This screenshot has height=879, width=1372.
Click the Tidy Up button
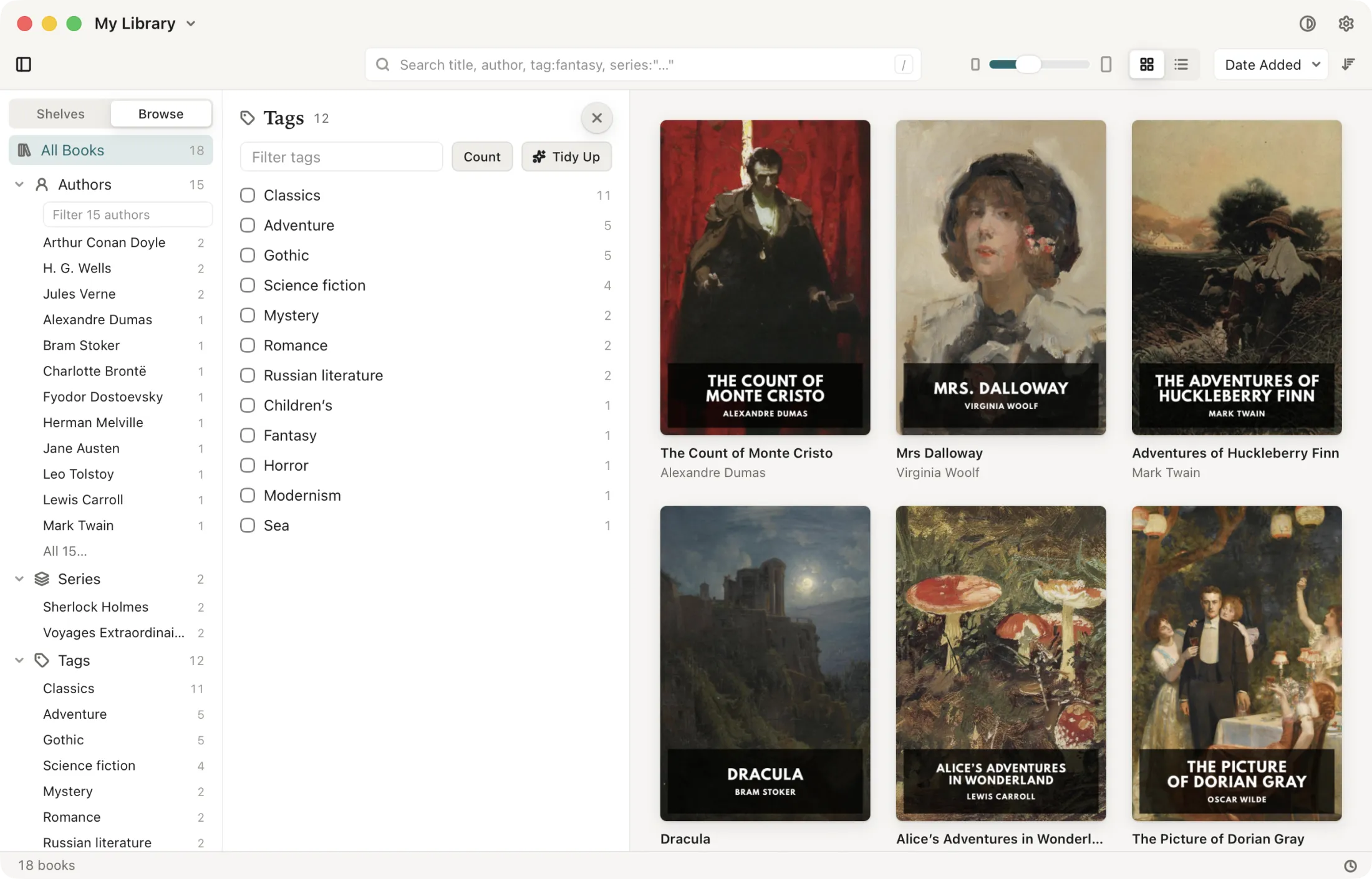point(566,156)
